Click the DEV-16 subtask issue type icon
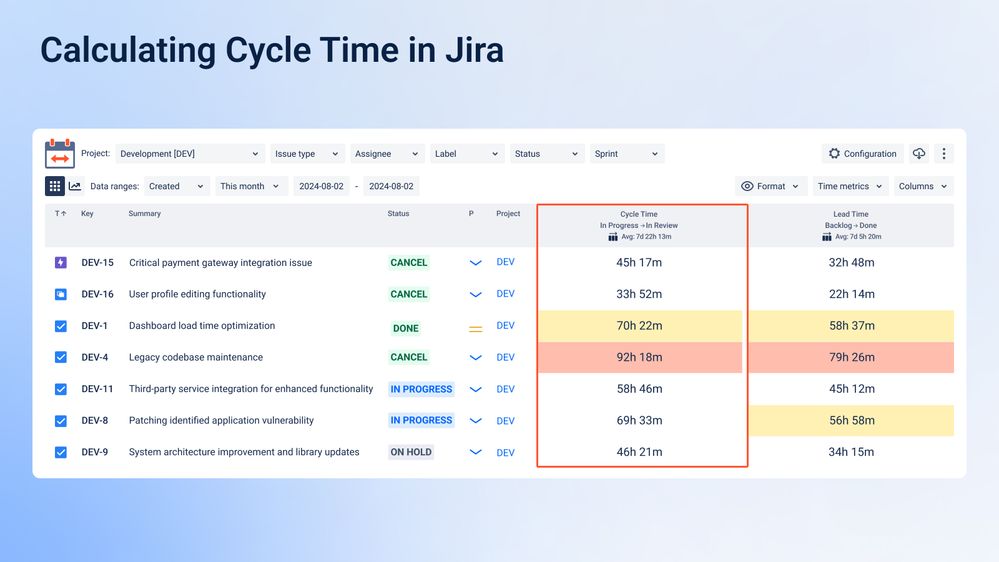This screenshot has width=999, height=562. 61,294
